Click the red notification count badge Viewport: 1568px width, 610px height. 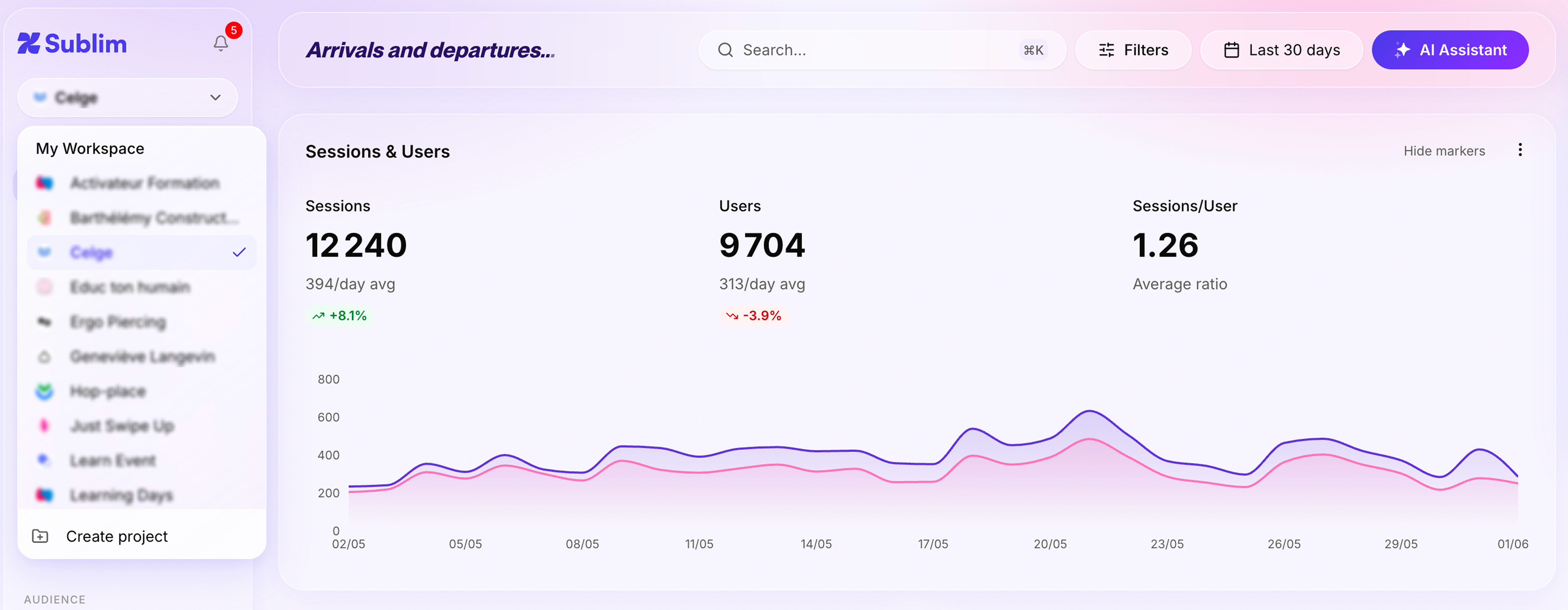[x=234, y=30]
